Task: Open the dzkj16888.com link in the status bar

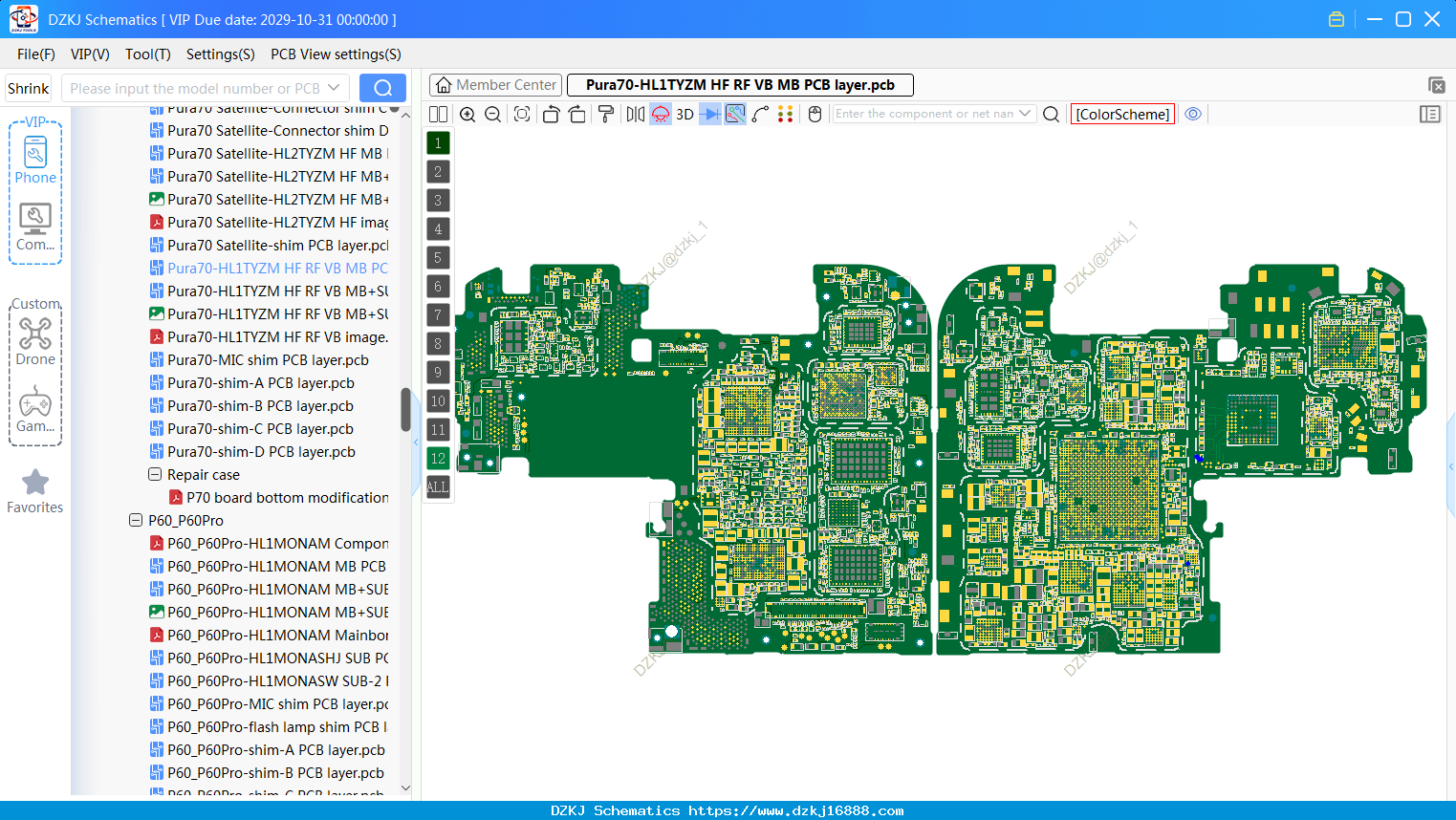Action: 795,810
